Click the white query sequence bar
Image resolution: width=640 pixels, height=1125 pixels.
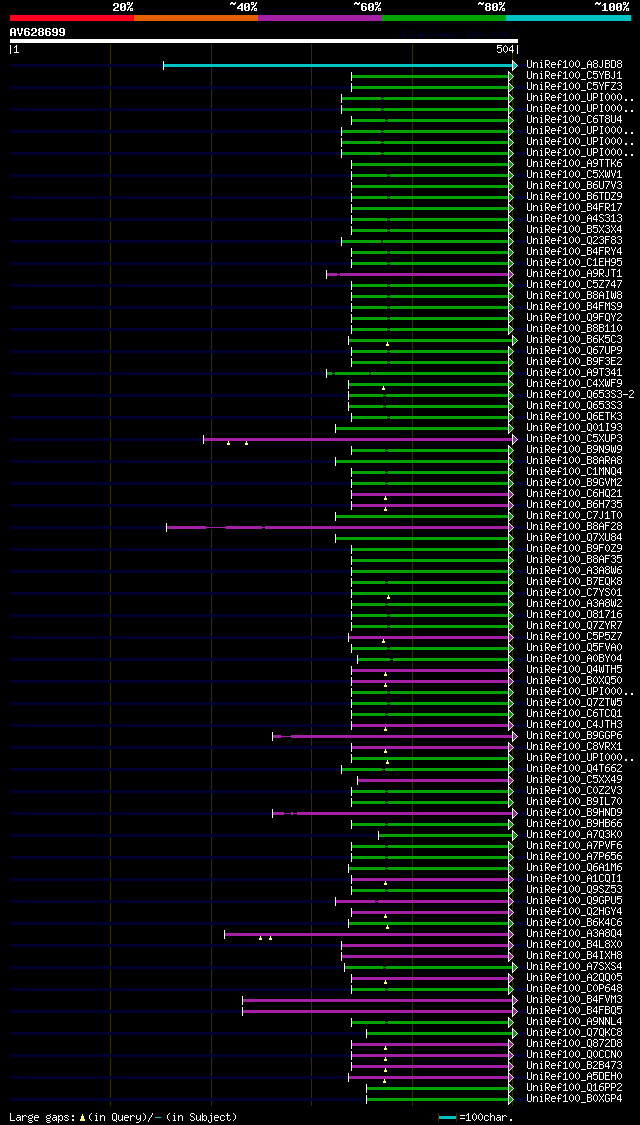click(263, 41)
